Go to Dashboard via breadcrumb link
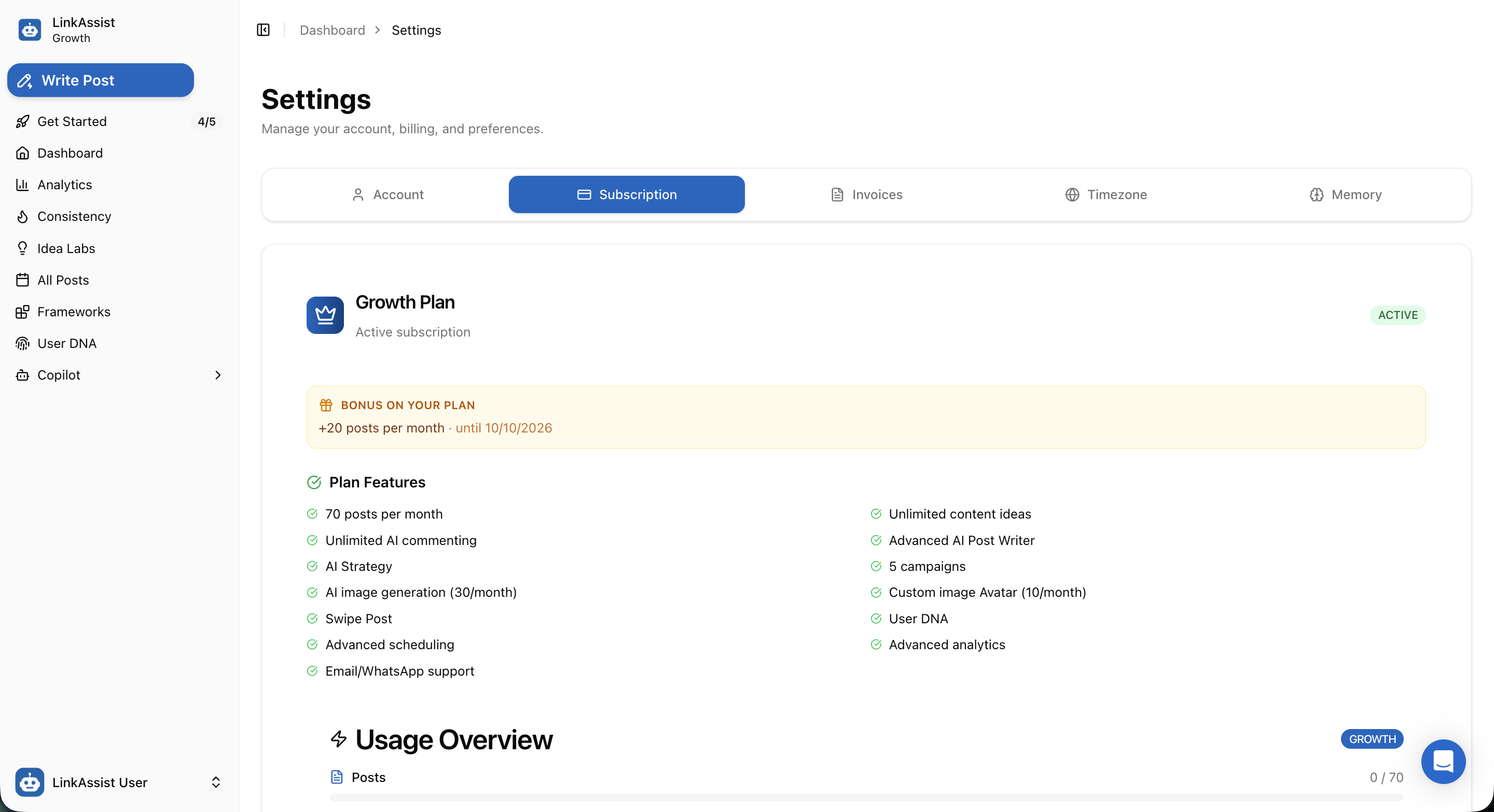1494x812 pixels. [x=333, y=30]
